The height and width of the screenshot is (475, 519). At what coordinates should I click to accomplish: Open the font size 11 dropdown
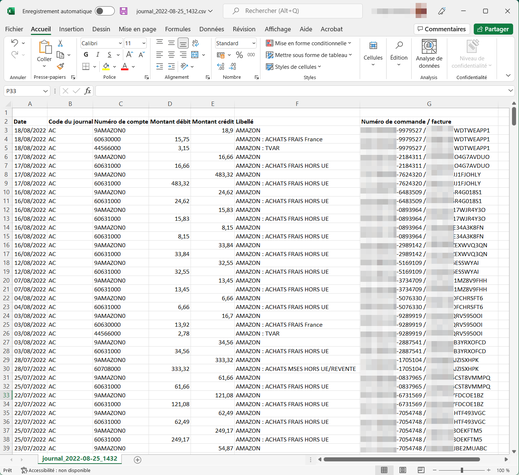144,43
